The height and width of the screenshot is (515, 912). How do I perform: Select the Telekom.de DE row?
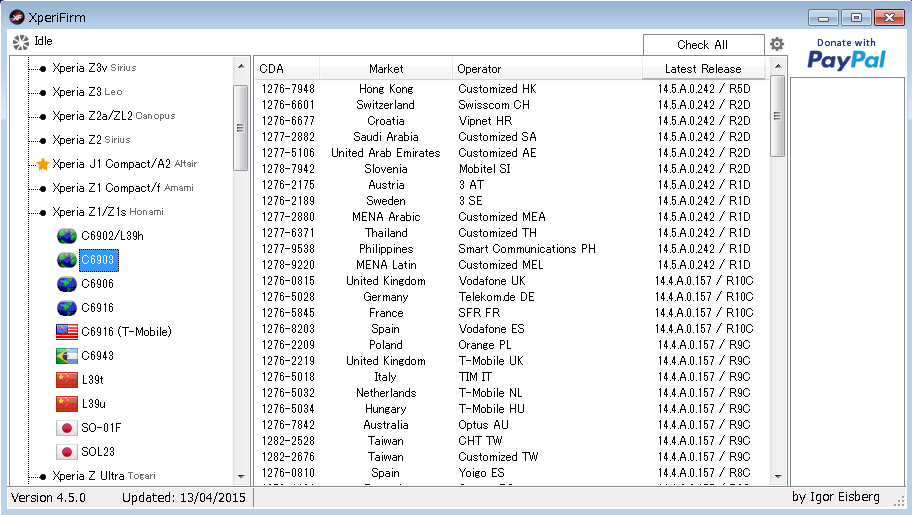(512, 297)
